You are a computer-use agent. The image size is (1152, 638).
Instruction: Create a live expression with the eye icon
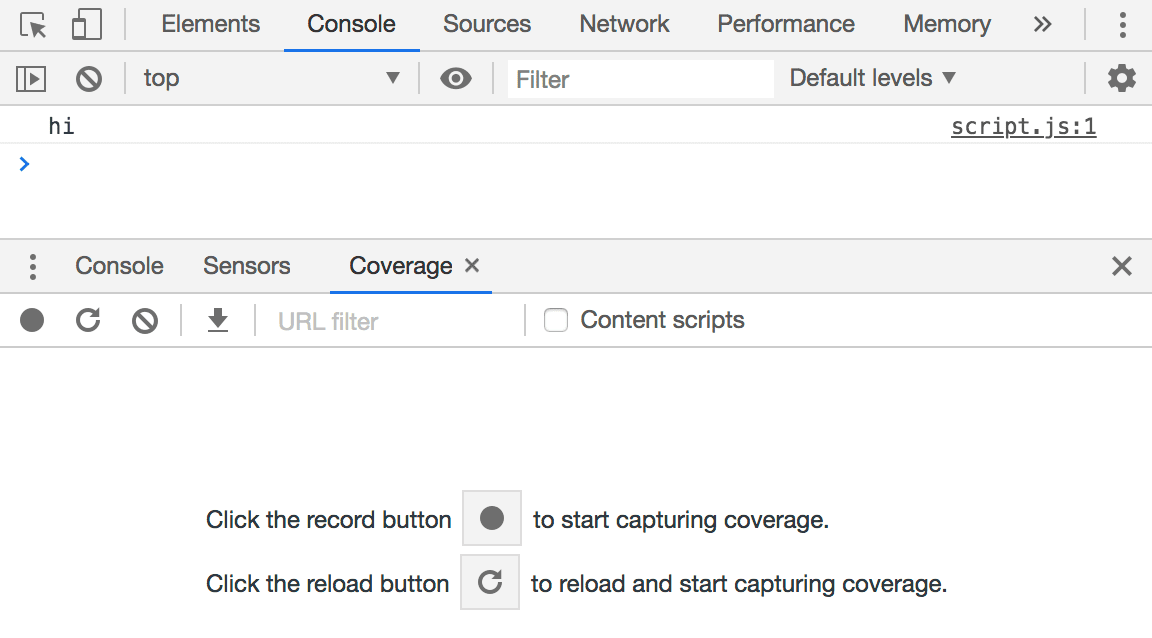pyautogui.click(x=456, y=78)
